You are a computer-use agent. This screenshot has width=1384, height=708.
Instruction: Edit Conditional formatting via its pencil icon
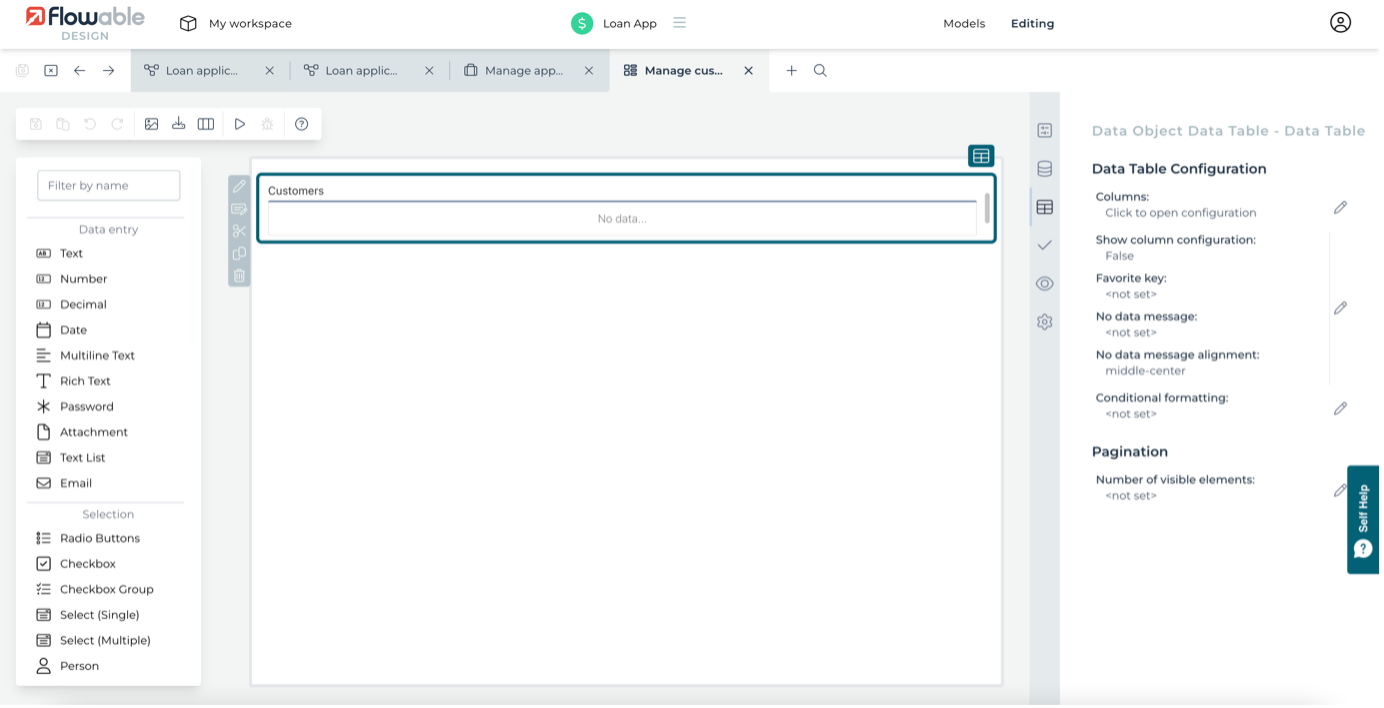tap(1341, 407)
